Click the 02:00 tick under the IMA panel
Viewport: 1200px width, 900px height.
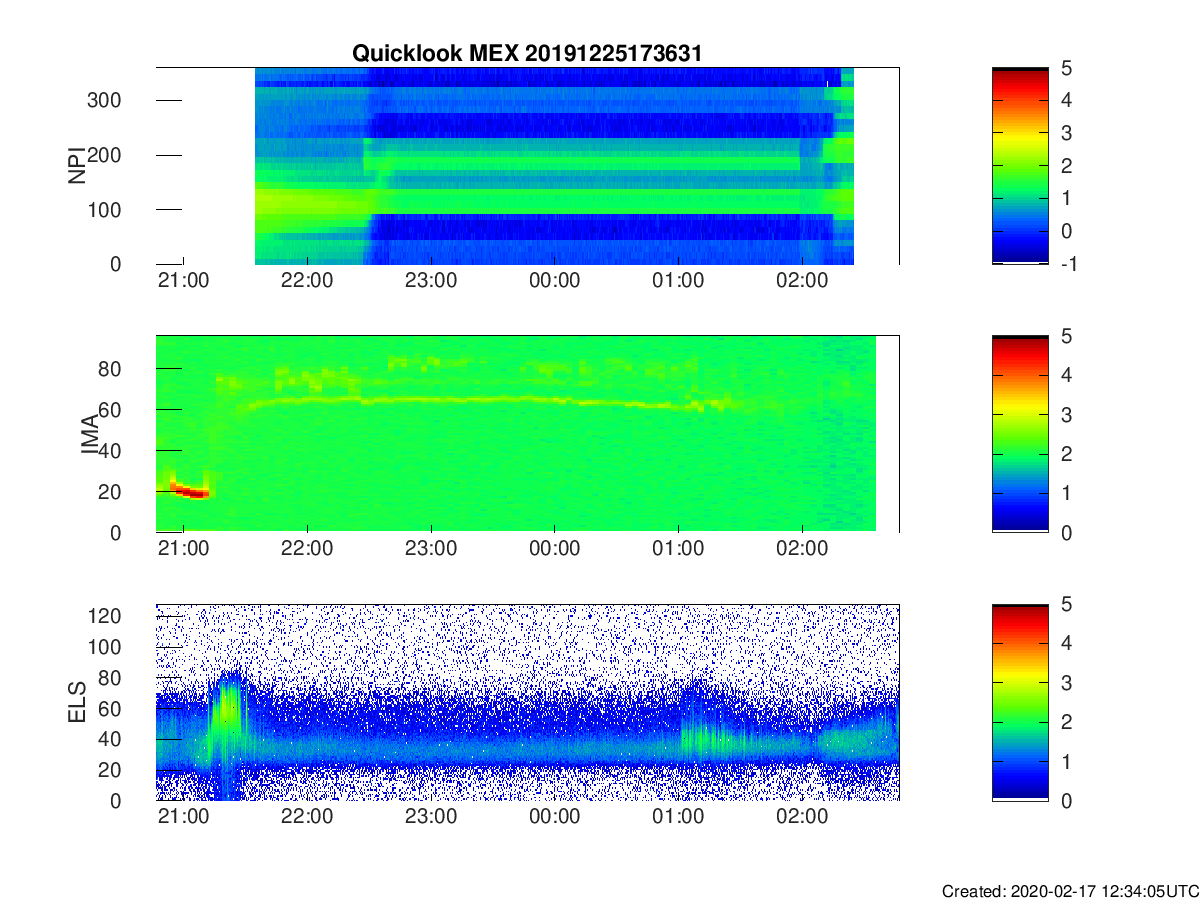tap(803, 548)
